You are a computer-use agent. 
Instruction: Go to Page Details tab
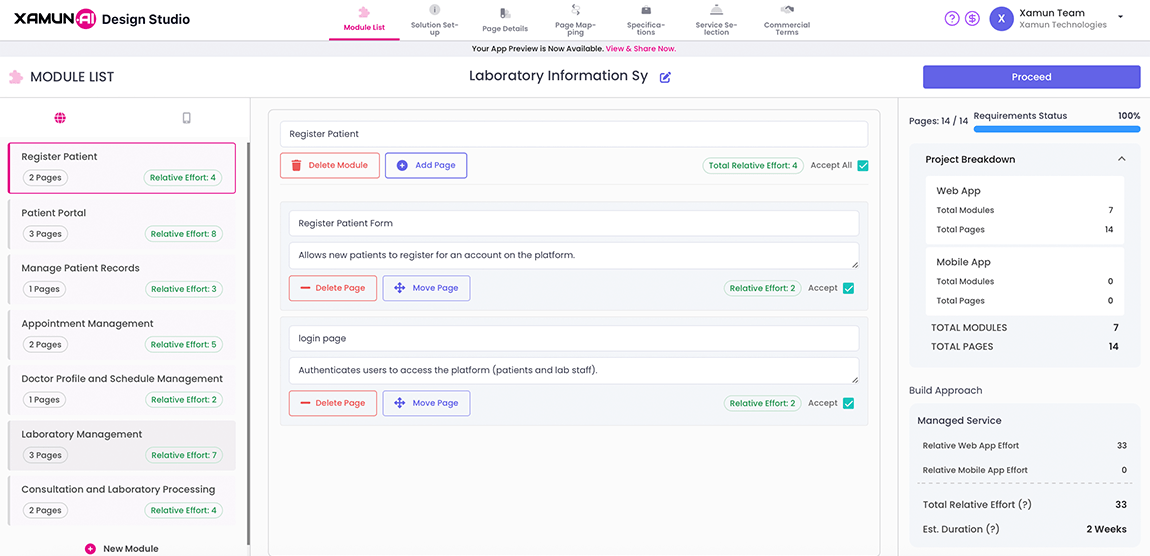[505, 19]
